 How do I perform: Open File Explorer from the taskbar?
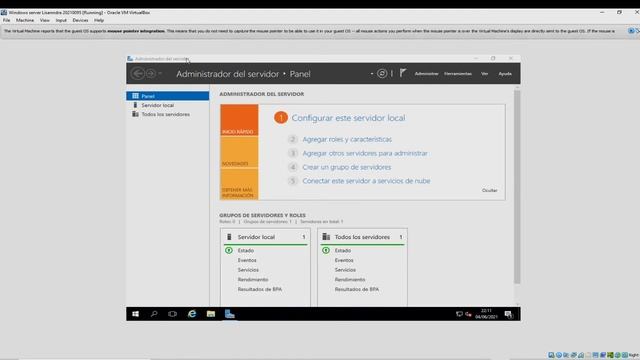(211, 314)
